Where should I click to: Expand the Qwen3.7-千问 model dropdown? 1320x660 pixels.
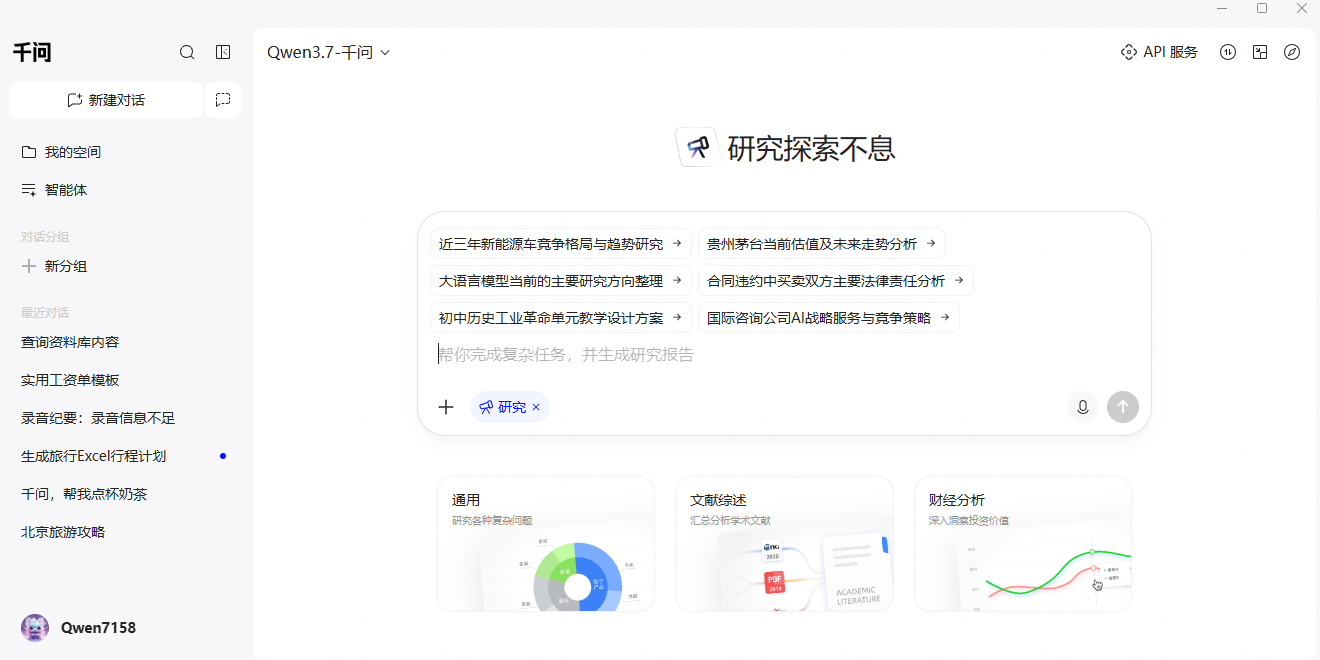tap(328, 52)
